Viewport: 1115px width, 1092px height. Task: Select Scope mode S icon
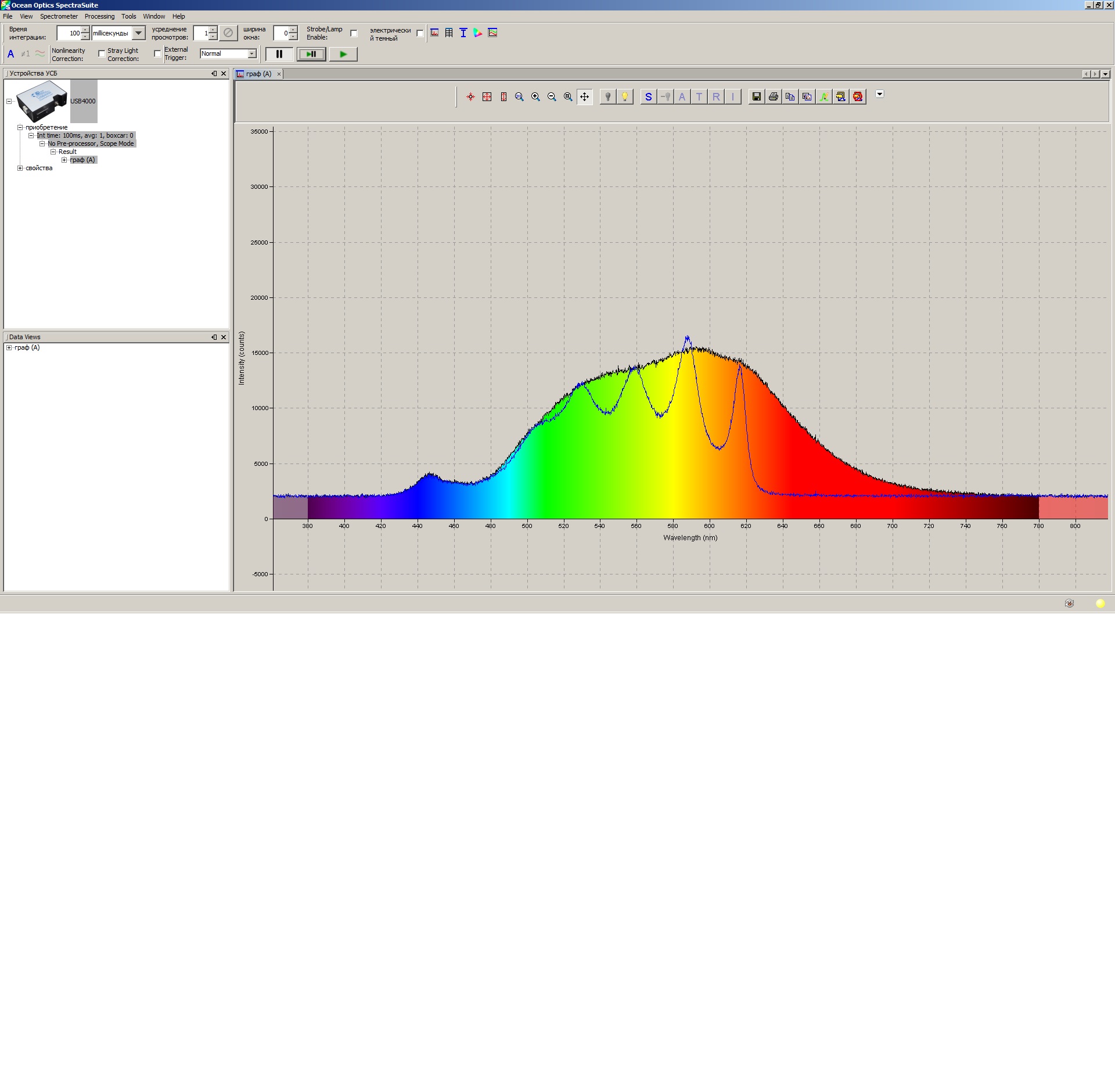tap(648, 97)
